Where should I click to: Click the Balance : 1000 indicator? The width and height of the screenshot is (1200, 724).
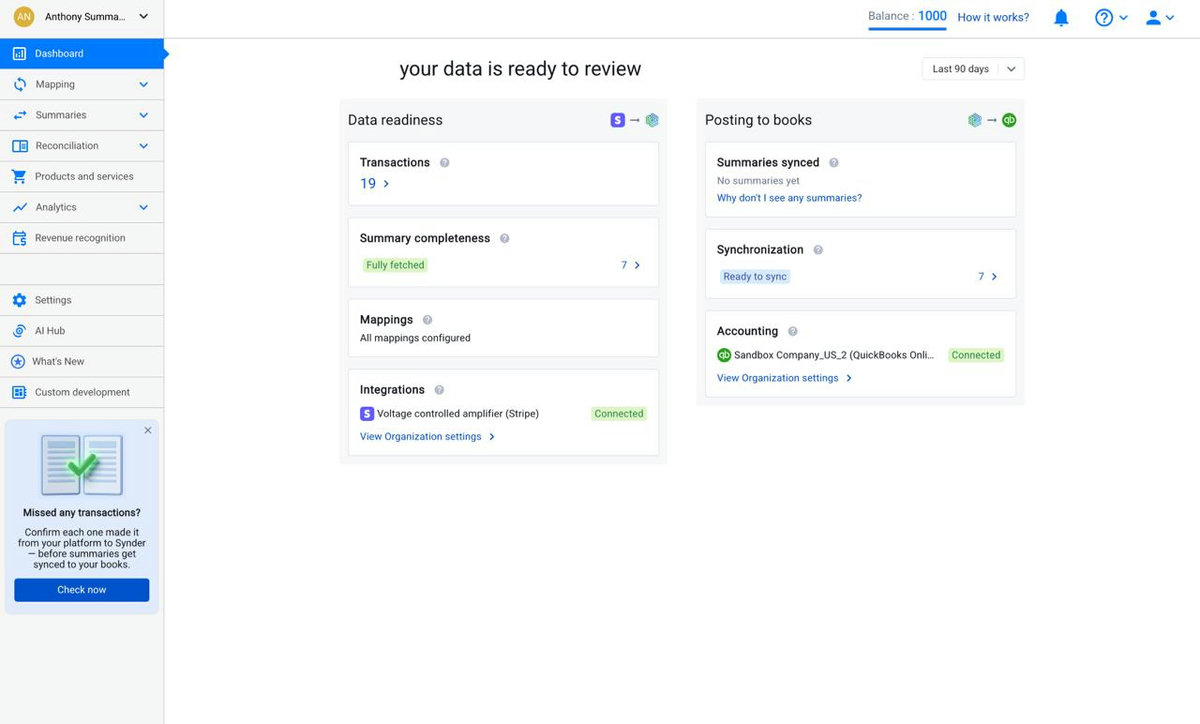click(907, 16)
